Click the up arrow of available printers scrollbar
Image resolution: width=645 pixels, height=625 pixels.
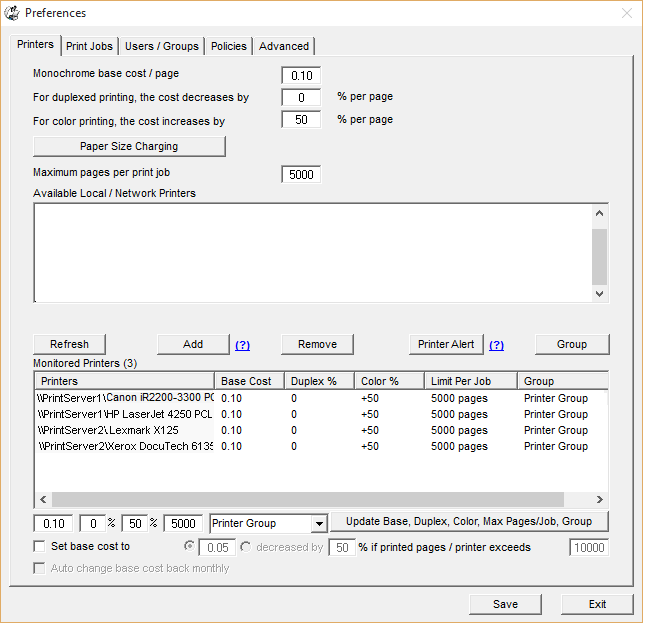pyautogui.click(x=600, y=213)
